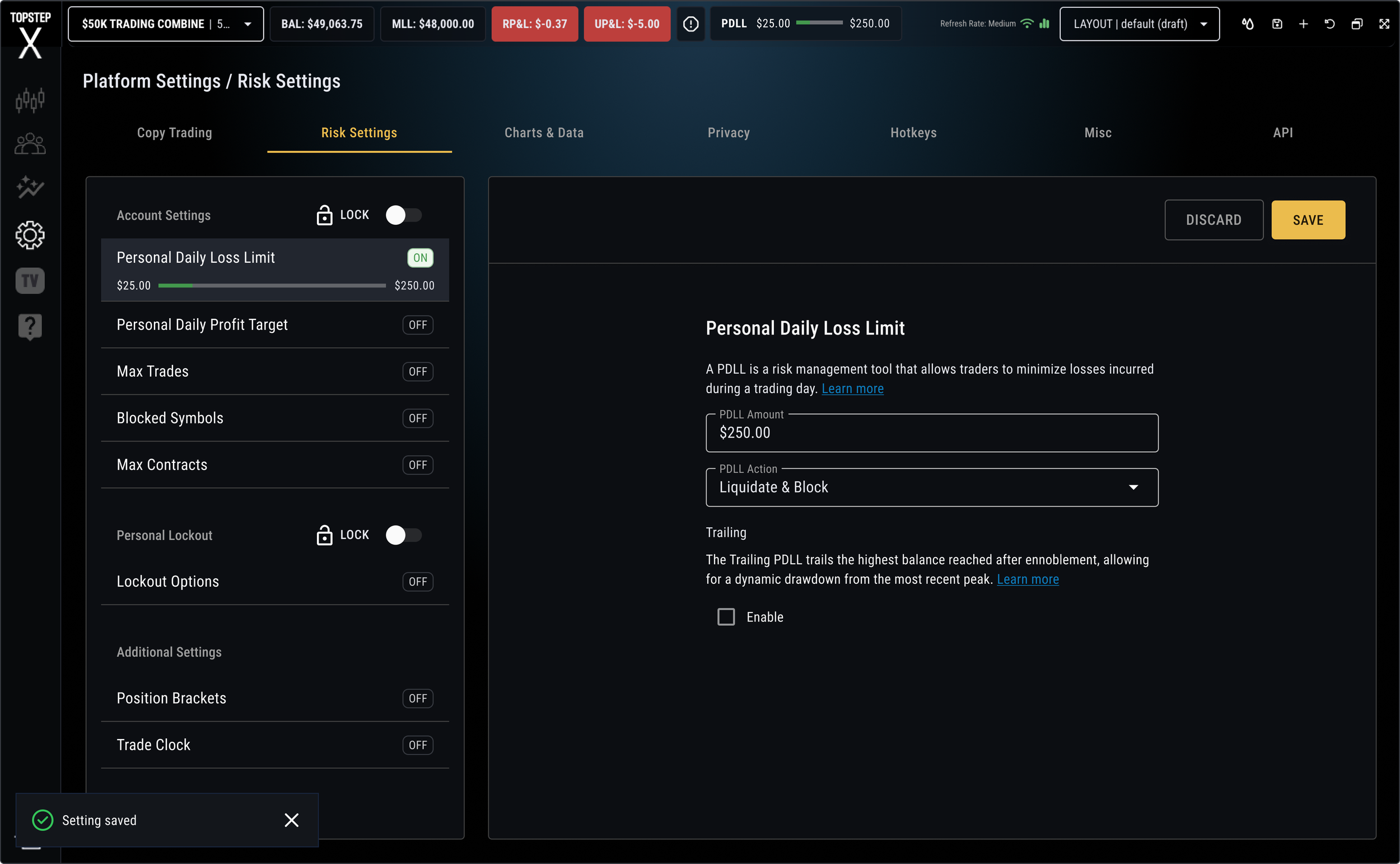Select the Max Contracts settings row
Screen dimensions: 1400x864
coord(275,465)
